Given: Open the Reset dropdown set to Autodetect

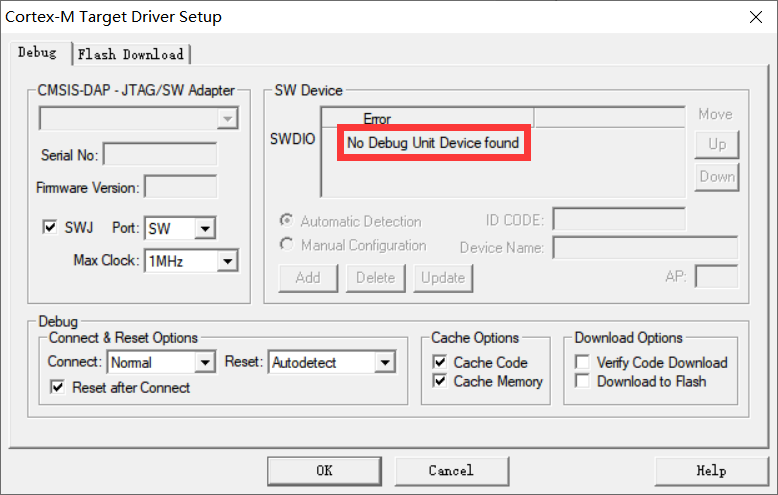Looking at the screenshot, I should pos(331,363).
